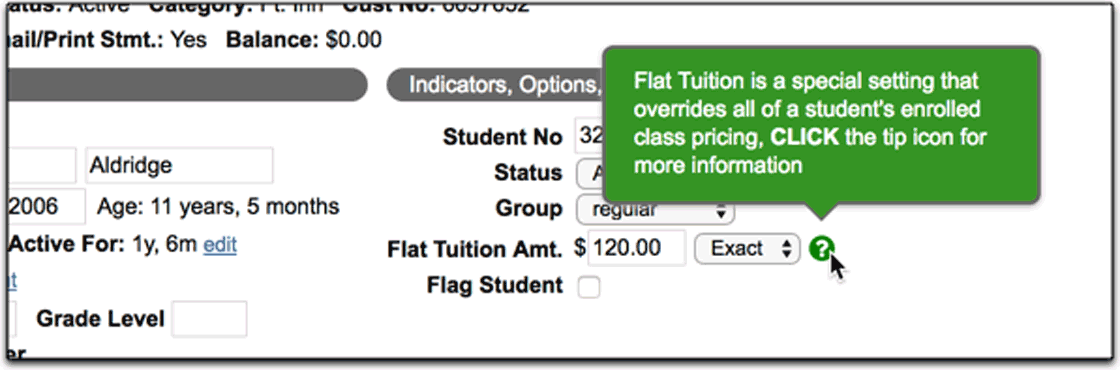Screen dimensions: 1120x370
Task: Click the green Flat Tuition help tip icon
Action: click(x=821, y=249)
